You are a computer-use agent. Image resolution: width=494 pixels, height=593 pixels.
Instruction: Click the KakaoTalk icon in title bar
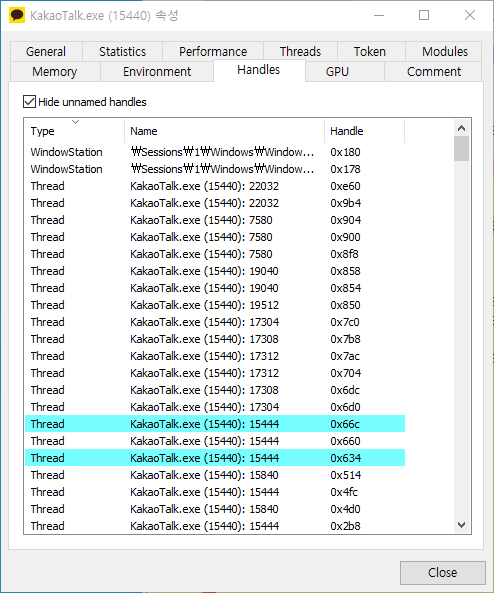point(17,16)
